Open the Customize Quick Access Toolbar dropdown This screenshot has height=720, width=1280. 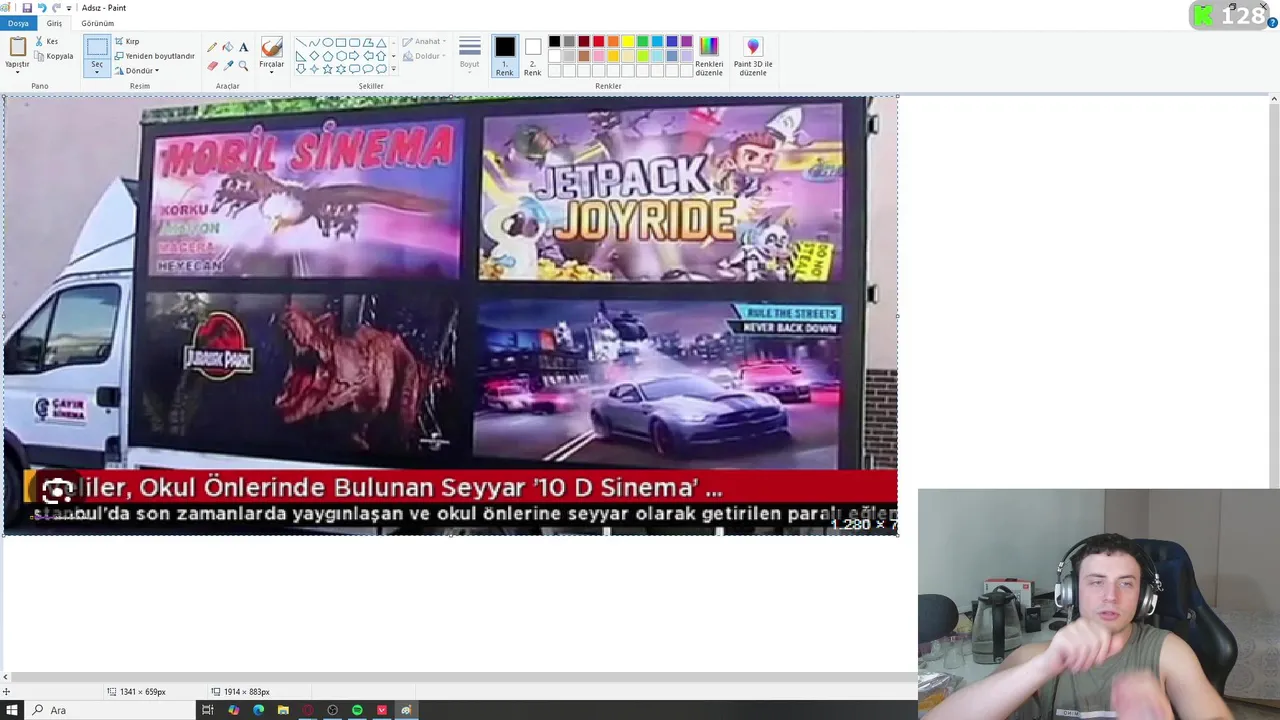[x=69, y=8]
